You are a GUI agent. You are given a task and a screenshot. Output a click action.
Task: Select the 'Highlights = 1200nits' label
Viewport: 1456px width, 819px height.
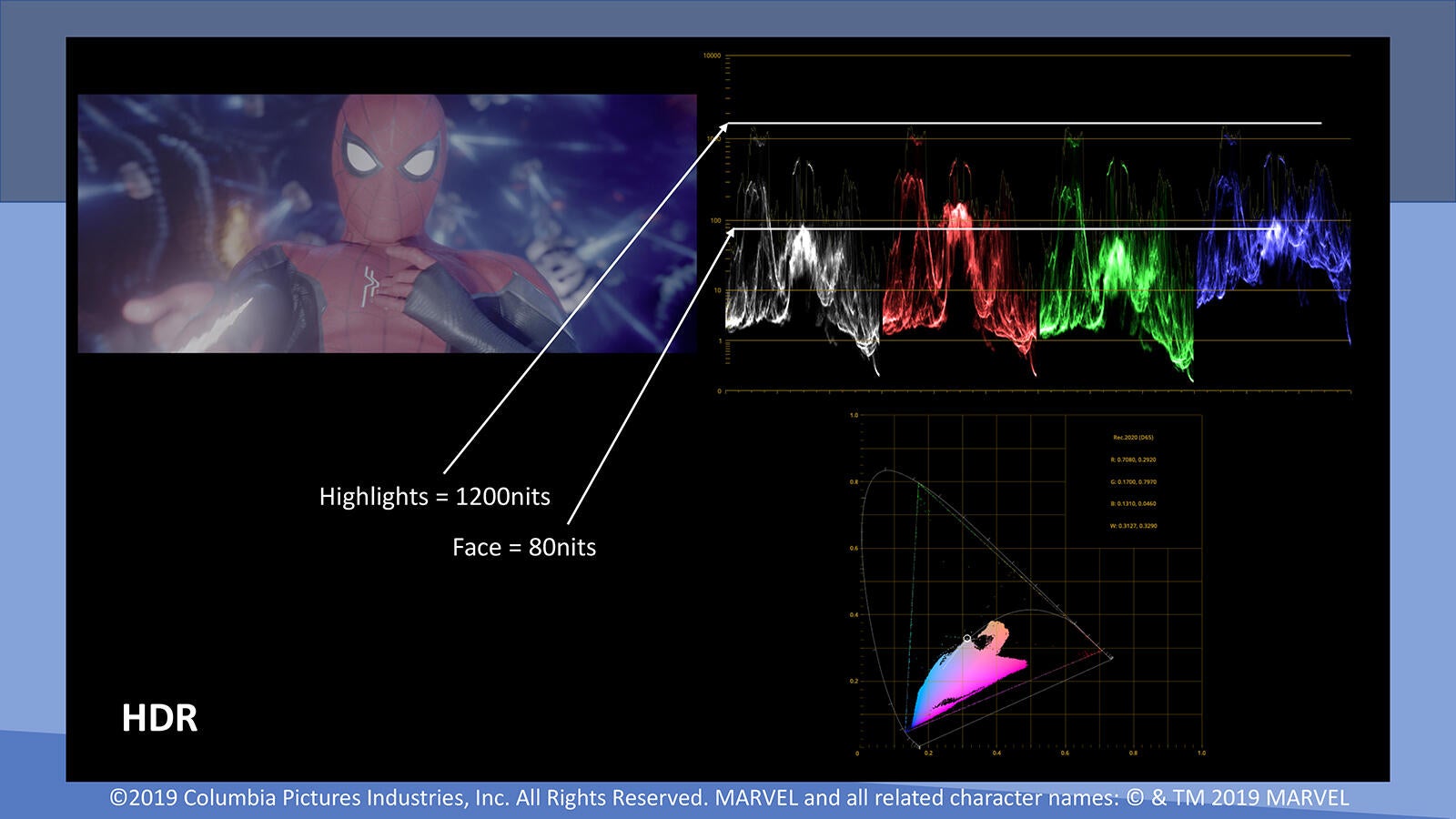coord(435,497)
